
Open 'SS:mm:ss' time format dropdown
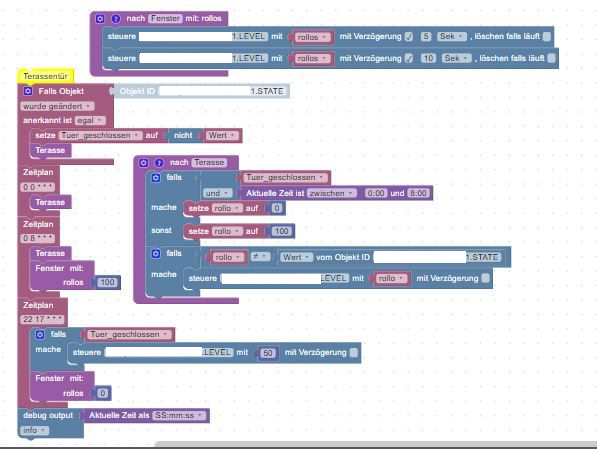tap(179, 415)
